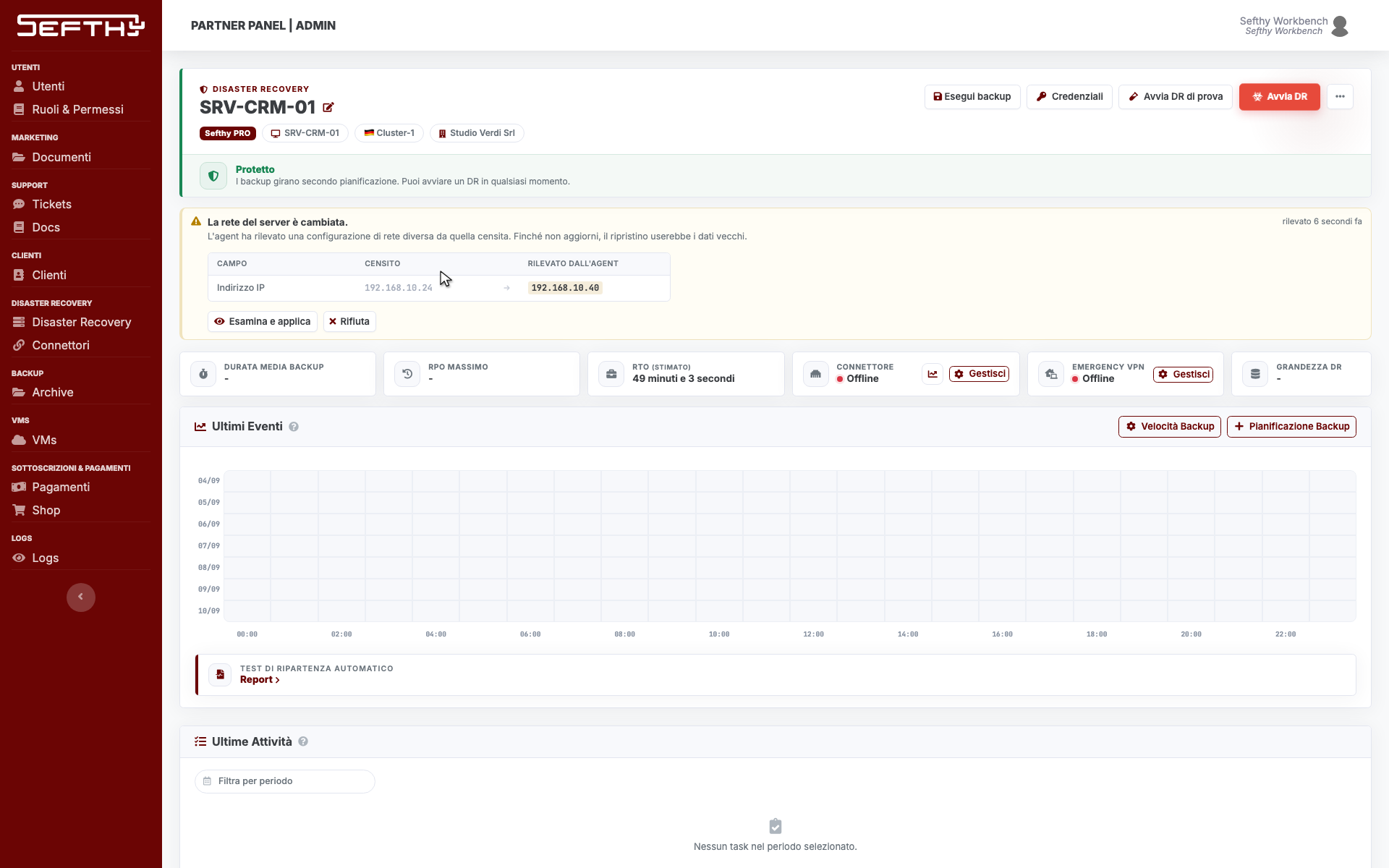This screenshot has height=868, width=1389.
Task: Click the briefcase icon for RTO stimato
Action: (611, 374)
